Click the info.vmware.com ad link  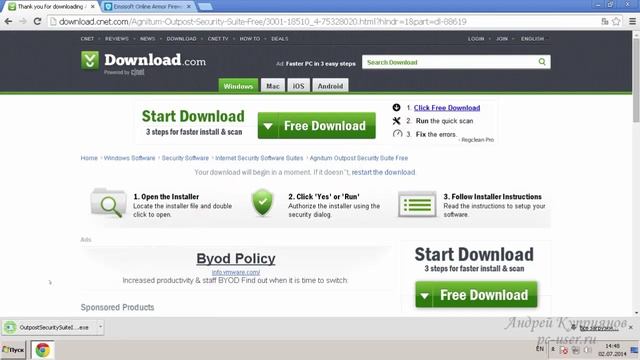pos(236,272)
